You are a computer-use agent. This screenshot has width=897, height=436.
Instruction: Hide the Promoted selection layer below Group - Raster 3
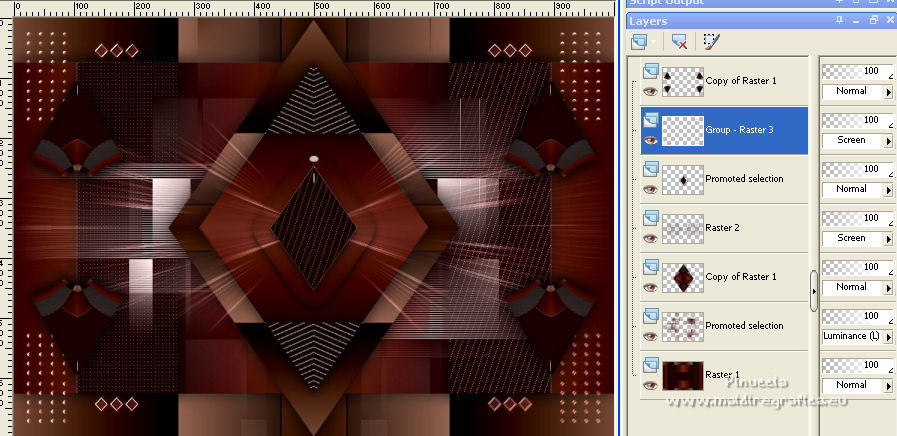coord(650,189)
